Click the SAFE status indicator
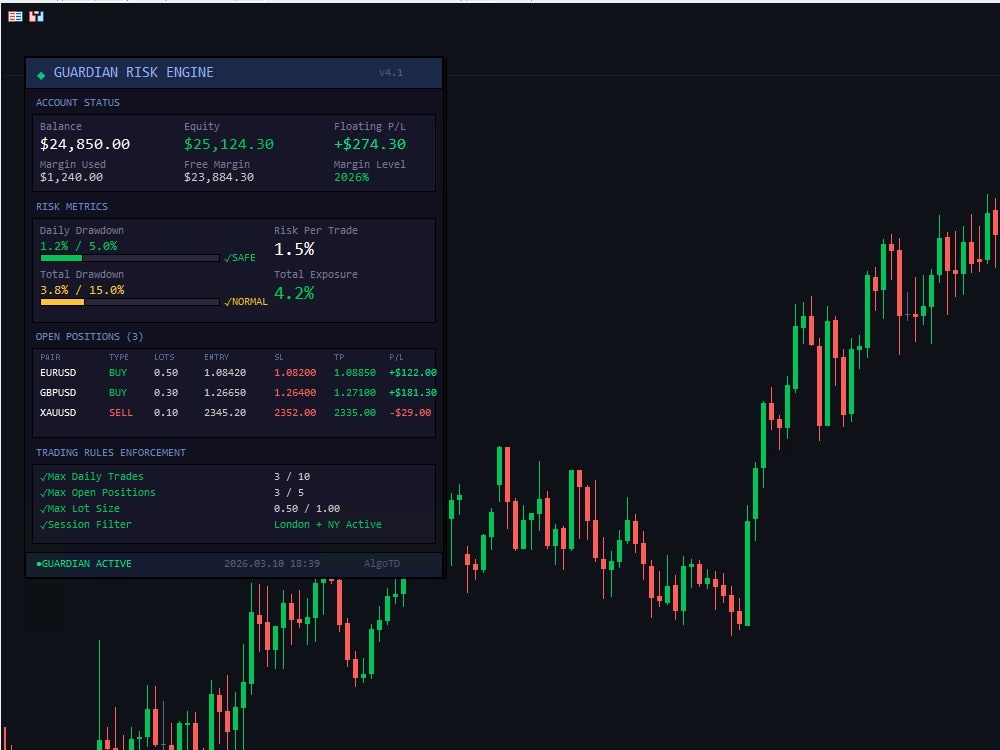The width and height of the screenshot is (1000, 750). coord(240,258)
